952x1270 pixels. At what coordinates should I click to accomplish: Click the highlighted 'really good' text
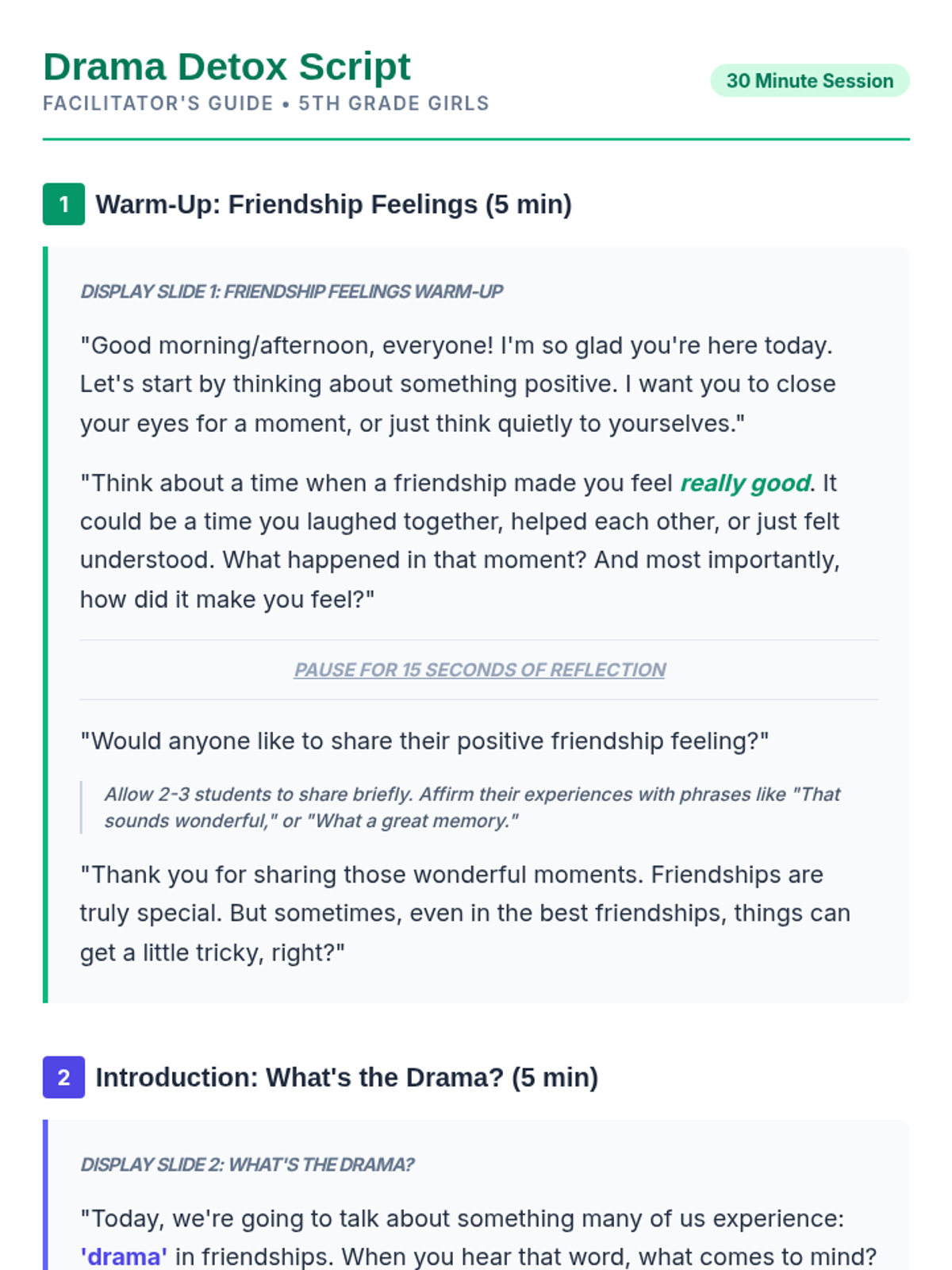click(x=745, y=483)
